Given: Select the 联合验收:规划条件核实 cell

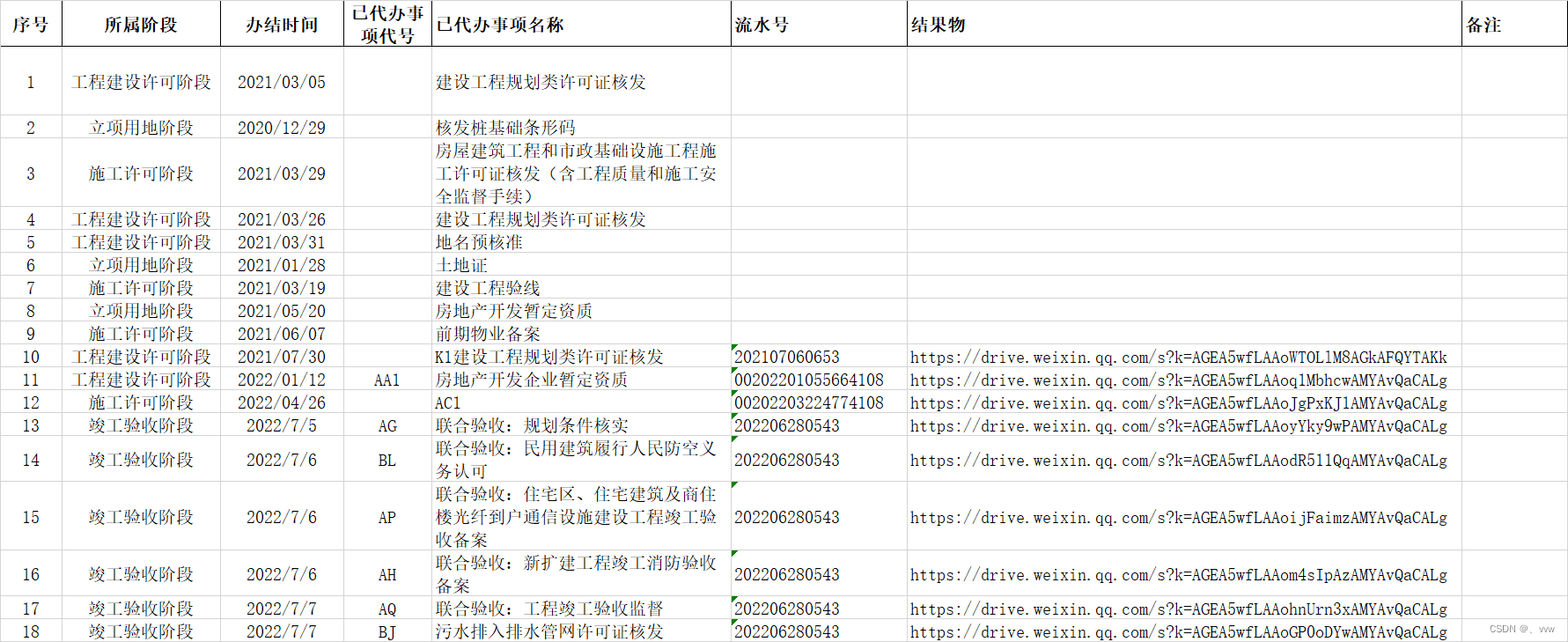Looking at the screenshot, I should pos(581,424).
